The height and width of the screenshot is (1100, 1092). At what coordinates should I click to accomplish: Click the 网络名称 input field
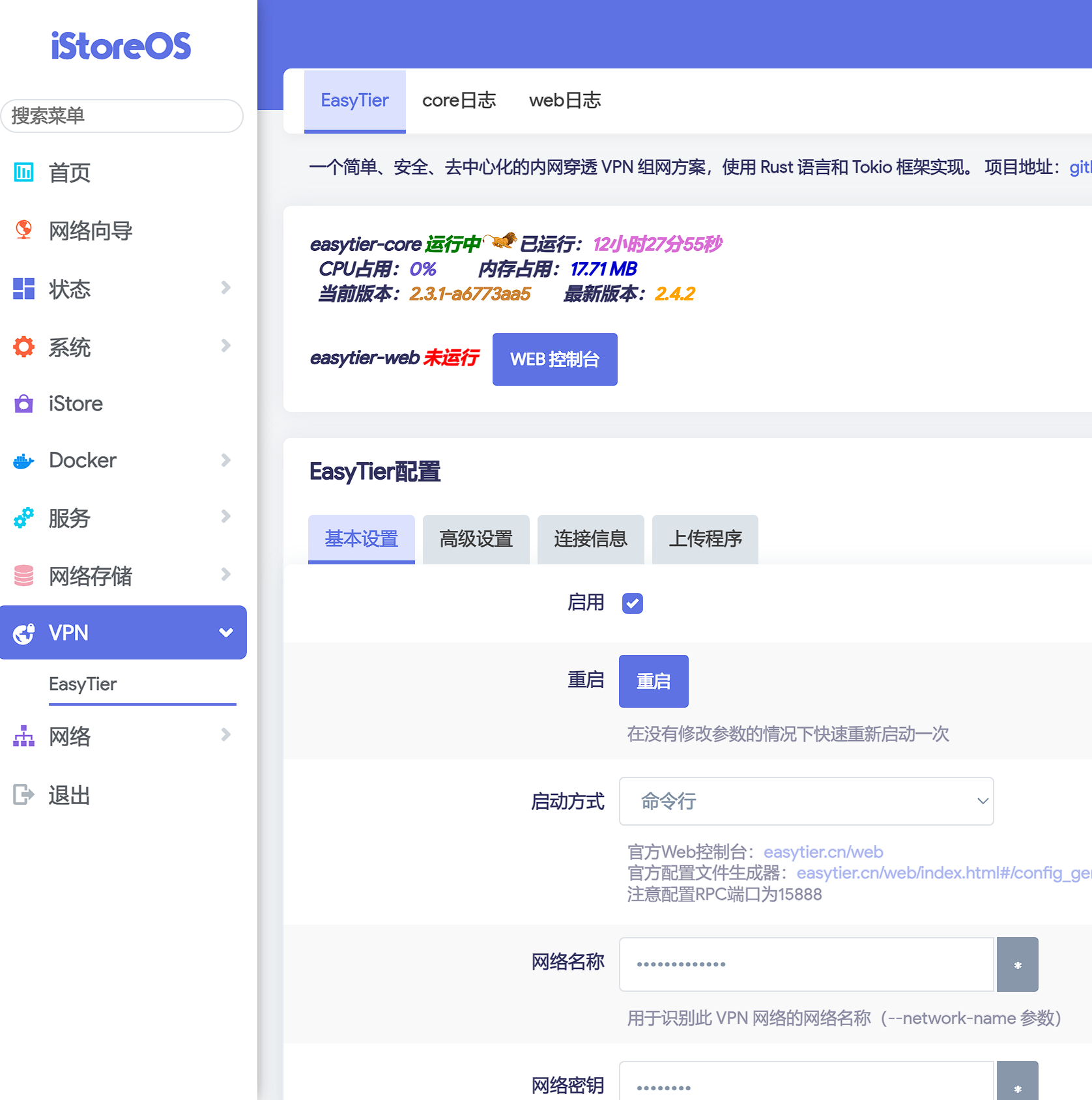coord(806,964)
